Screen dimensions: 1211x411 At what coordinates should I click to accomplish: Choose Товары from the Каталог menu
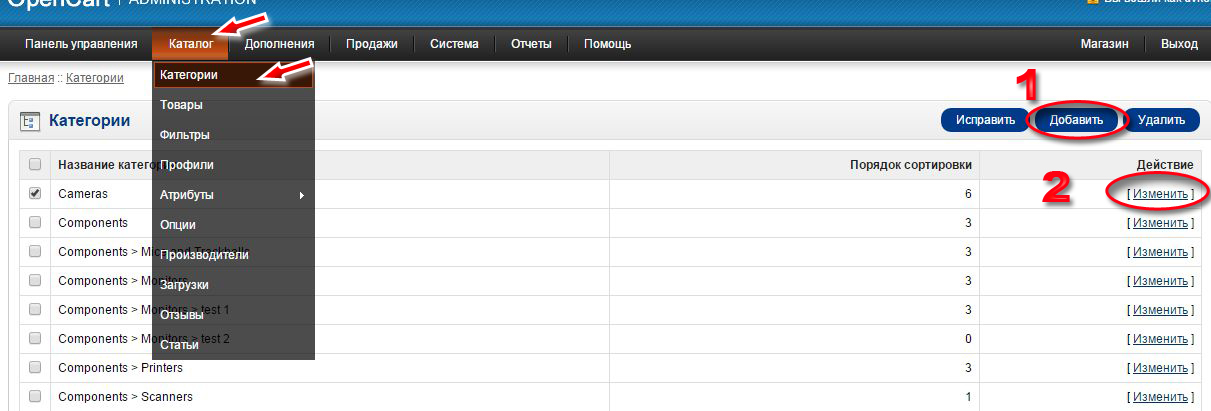tap(181, 105)
